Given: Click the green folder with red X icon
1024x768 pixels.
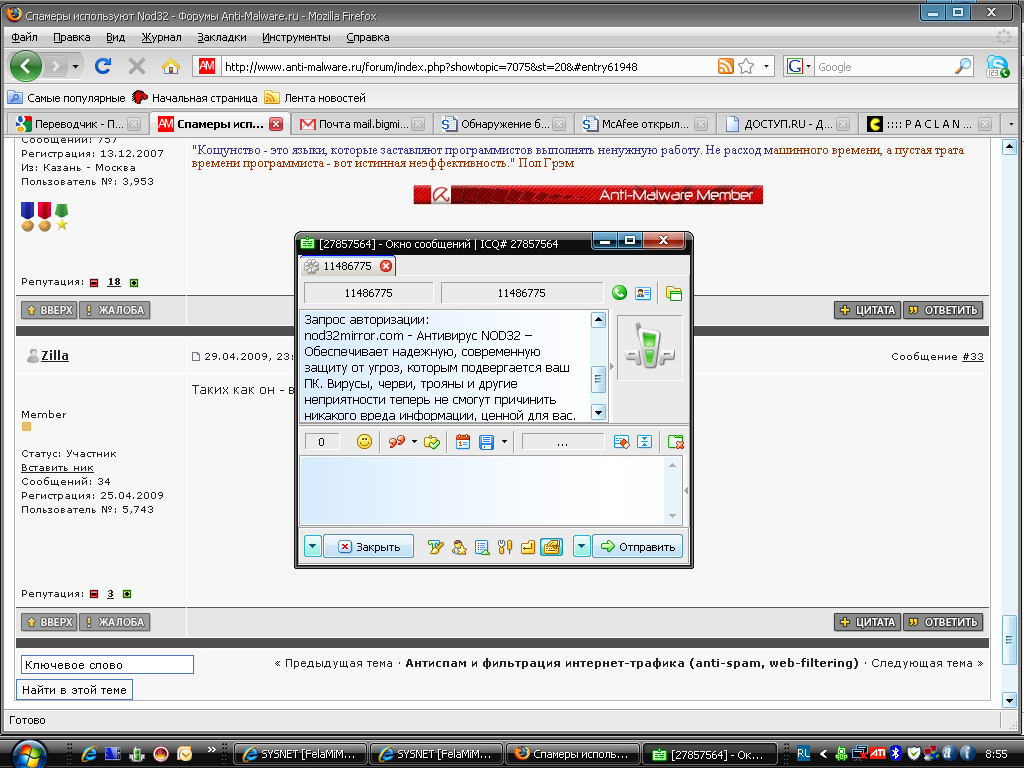Looking at the screenshot, I should click(x=675, y=442).
